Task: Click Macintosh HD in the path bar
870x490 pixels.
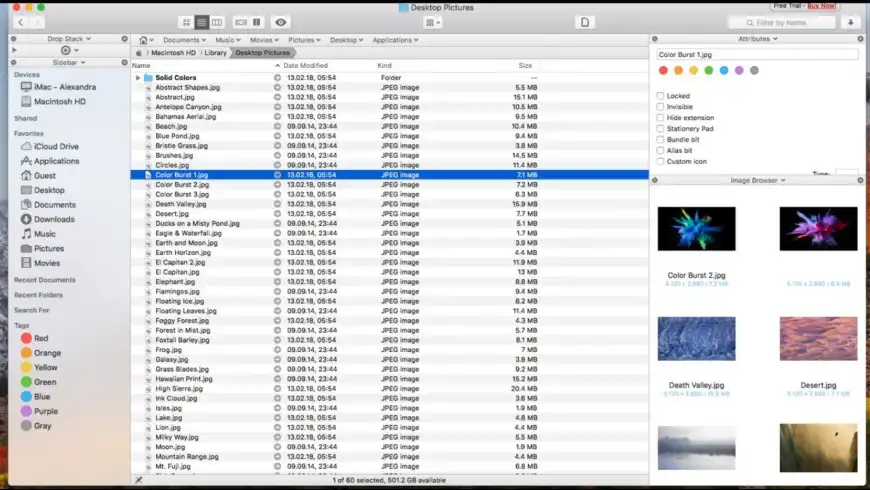Action: pos(173,53)
